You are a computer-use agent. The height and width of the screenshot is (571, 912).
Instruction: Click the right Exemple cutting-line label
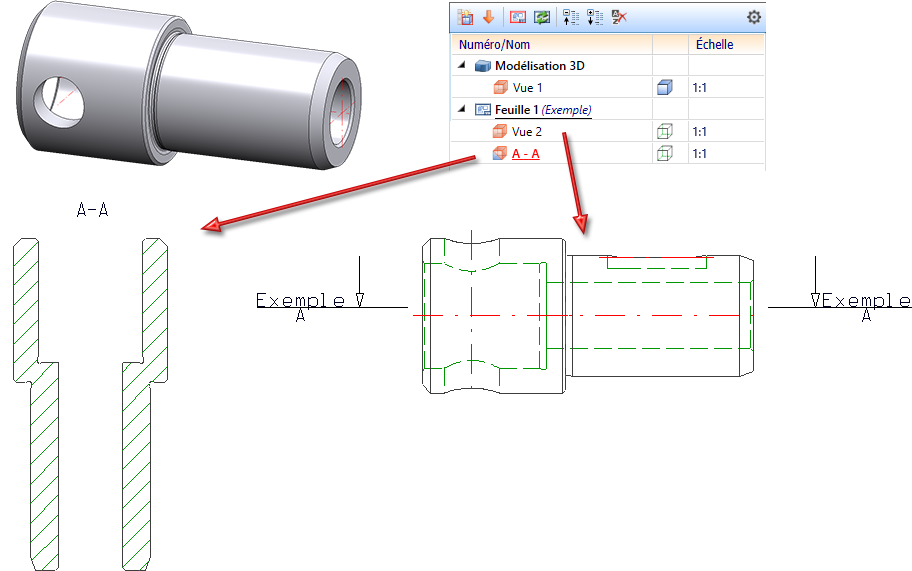click(866, 301)
